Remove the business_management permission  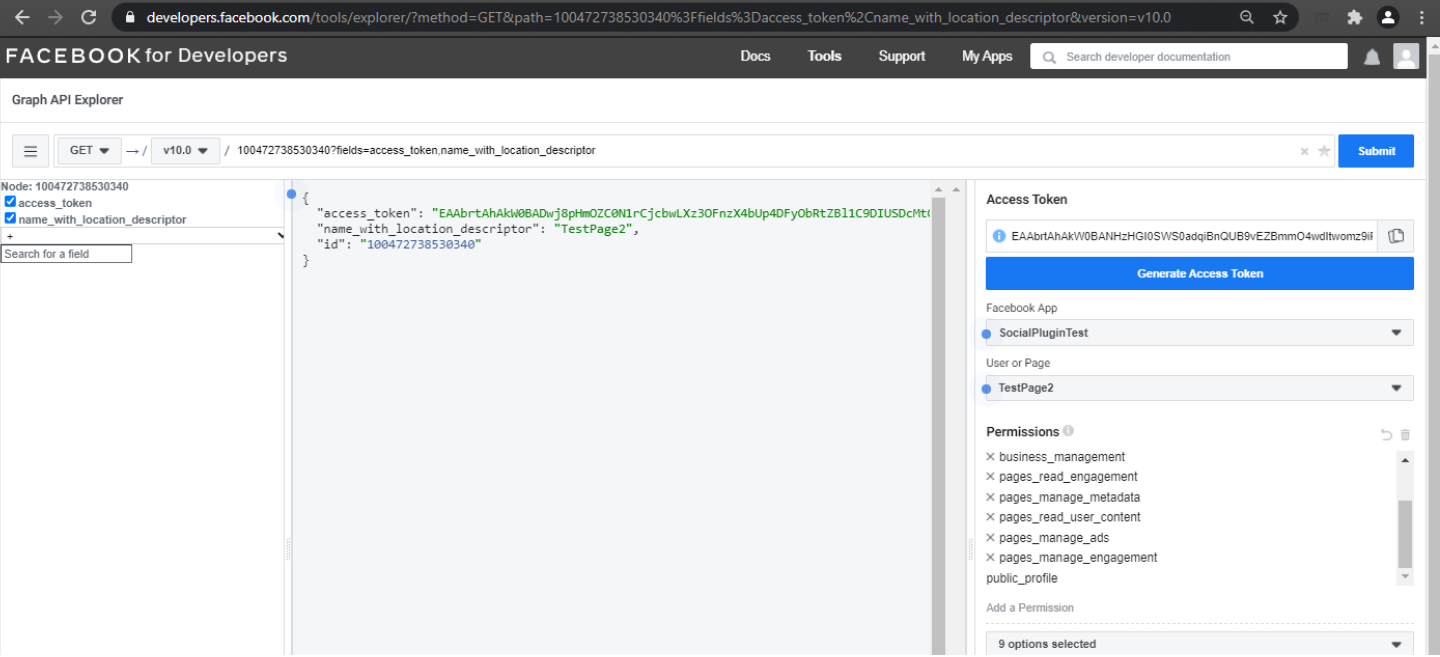coord(990,457)
